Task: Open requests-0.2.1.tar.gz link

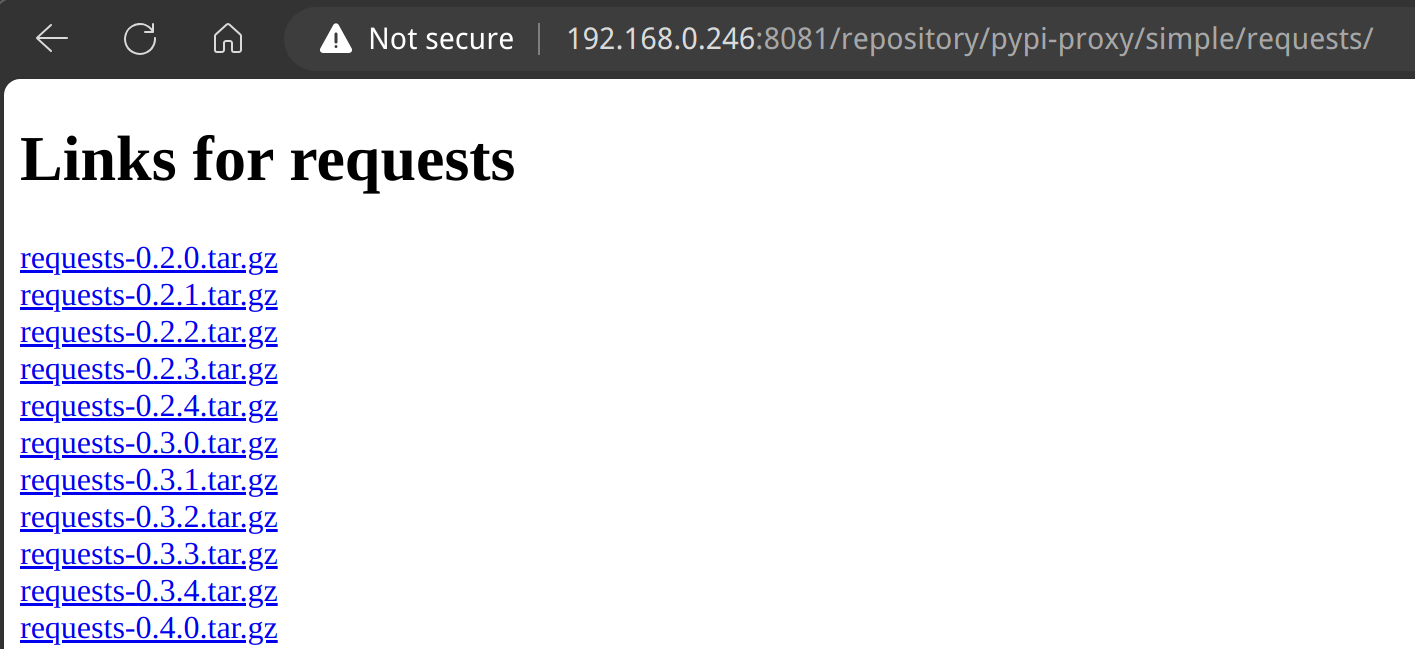Action: coord(149,296)
